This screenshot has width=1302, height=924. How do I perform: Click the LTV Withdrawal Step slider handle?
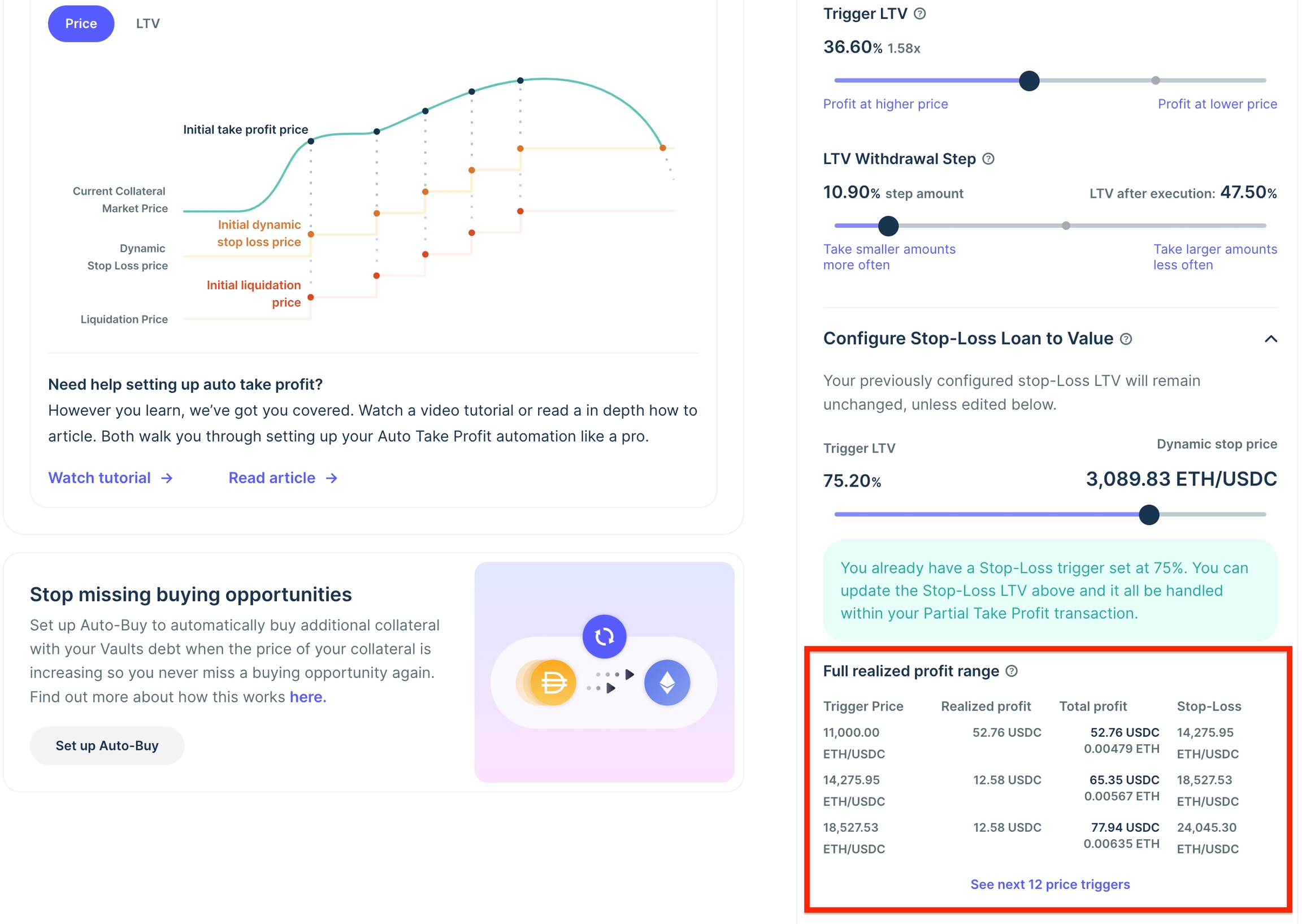[888, 226]
